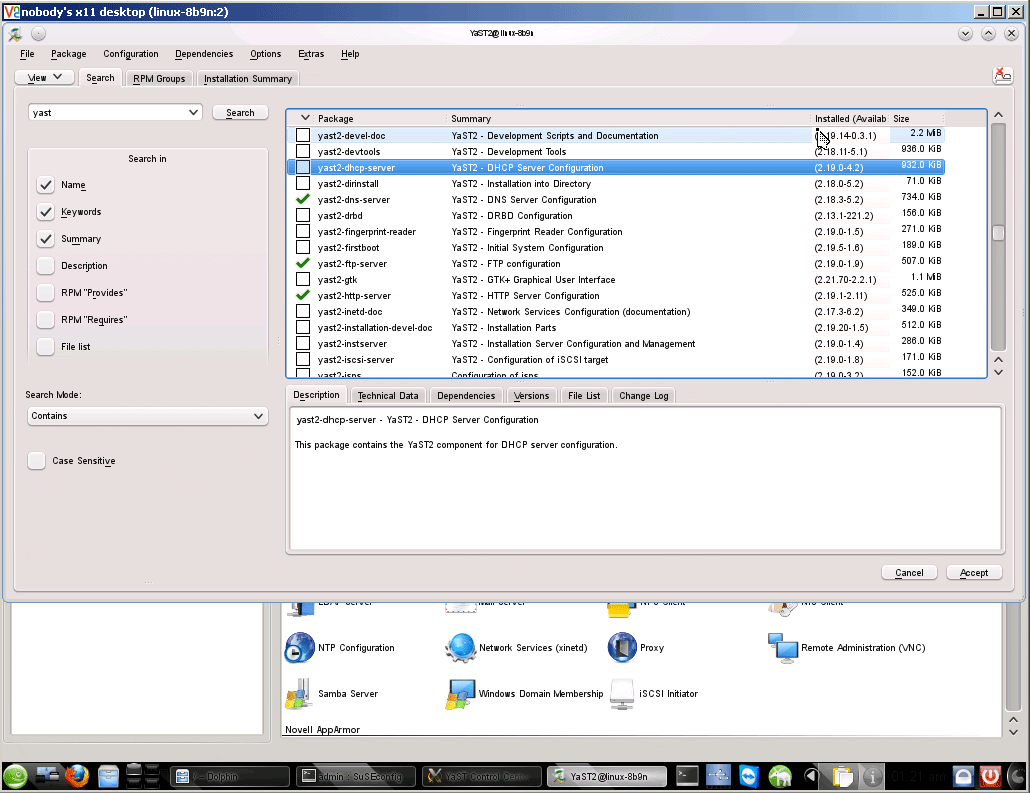Screen dimensions: 1030x793
Task: Open the Options menu
Action: click(x=265, y=54)
